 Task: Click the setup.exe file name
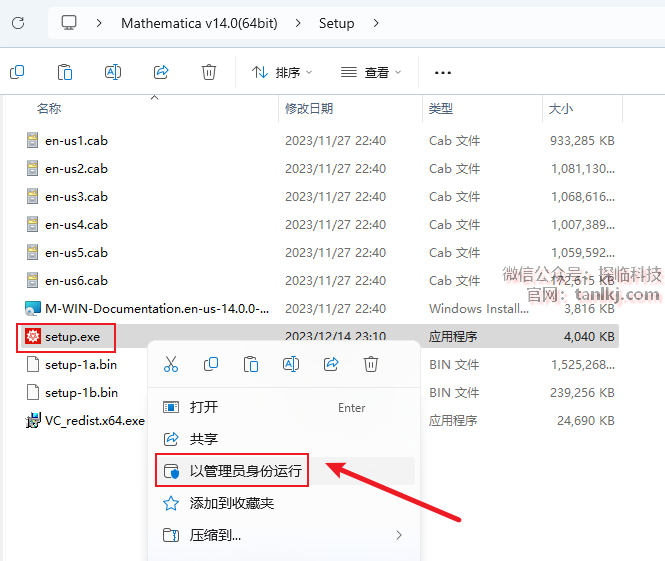tap(73, 337)
